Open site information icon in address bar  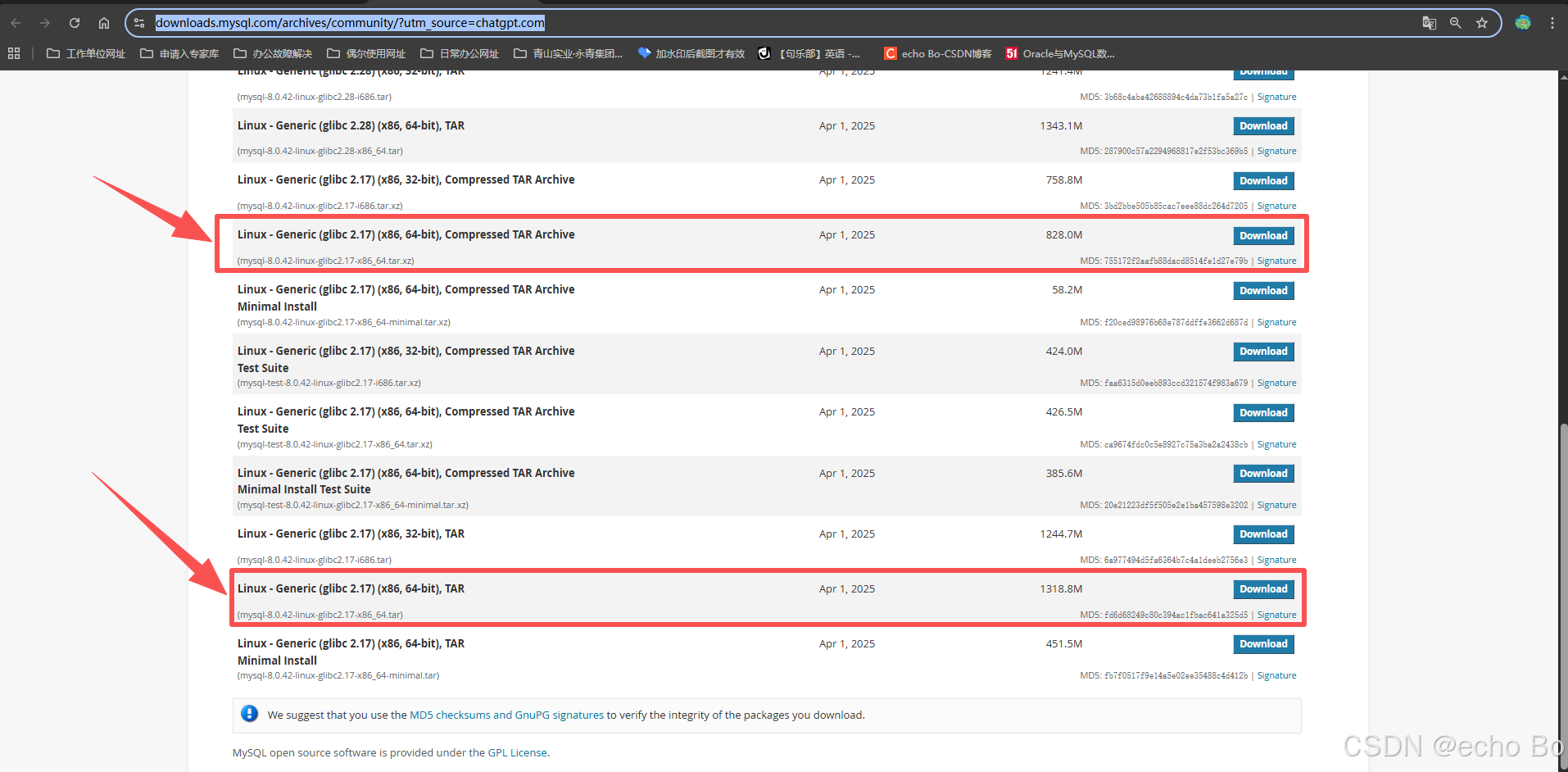[139, 23]
